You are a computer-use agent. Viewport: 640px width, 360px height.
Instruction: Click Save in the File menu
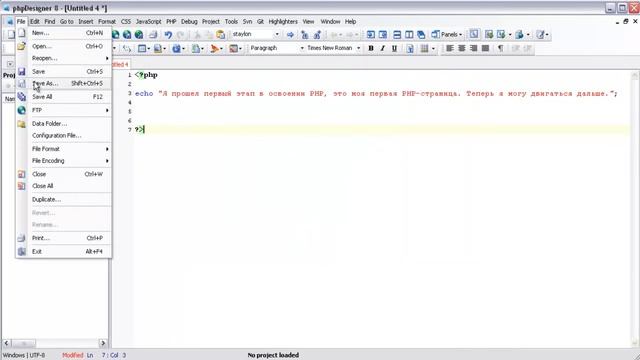(x=64, y=71)
